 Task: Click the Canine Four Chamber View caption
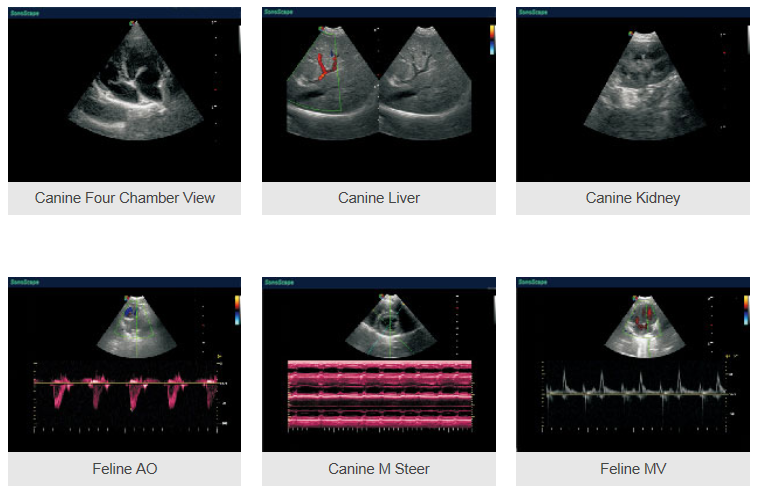coord(125,198)
